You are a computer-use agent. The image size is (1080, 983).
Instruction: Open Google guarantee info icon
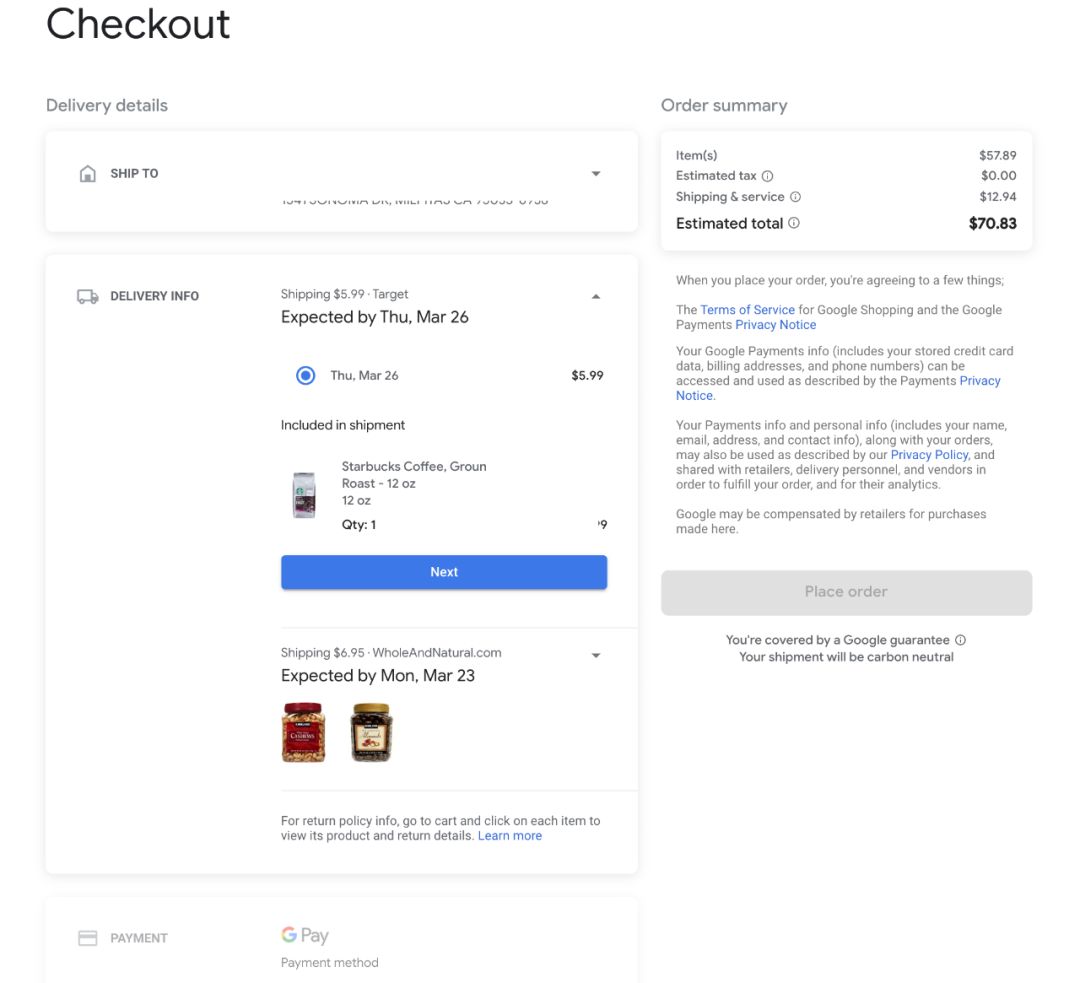(x=961, y=640)
